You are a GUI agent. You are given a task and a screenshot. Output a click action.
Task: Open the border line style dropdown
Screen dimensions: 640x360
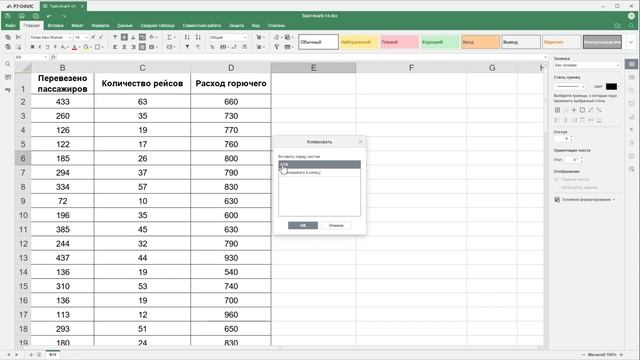click(570, 87)
